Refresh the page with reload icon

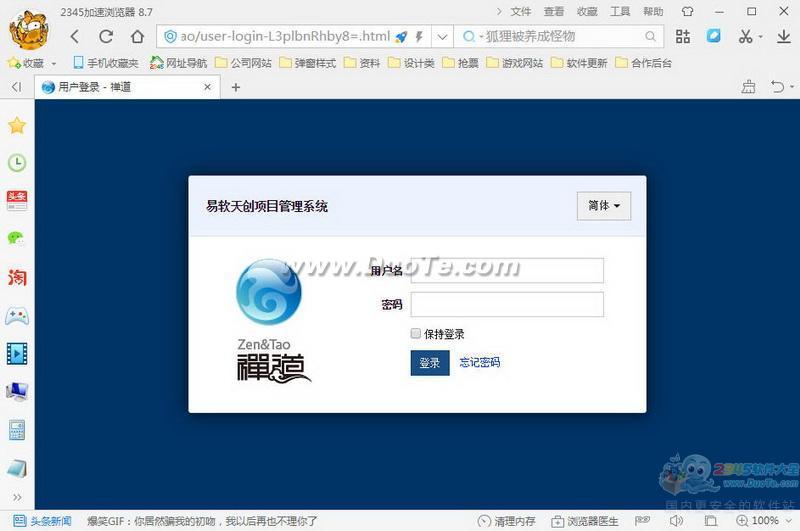pos(106,37)
